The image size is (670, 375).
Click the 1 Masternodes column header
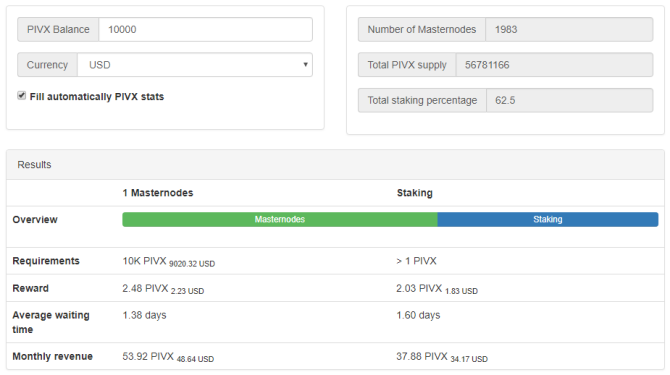point(158,193)
